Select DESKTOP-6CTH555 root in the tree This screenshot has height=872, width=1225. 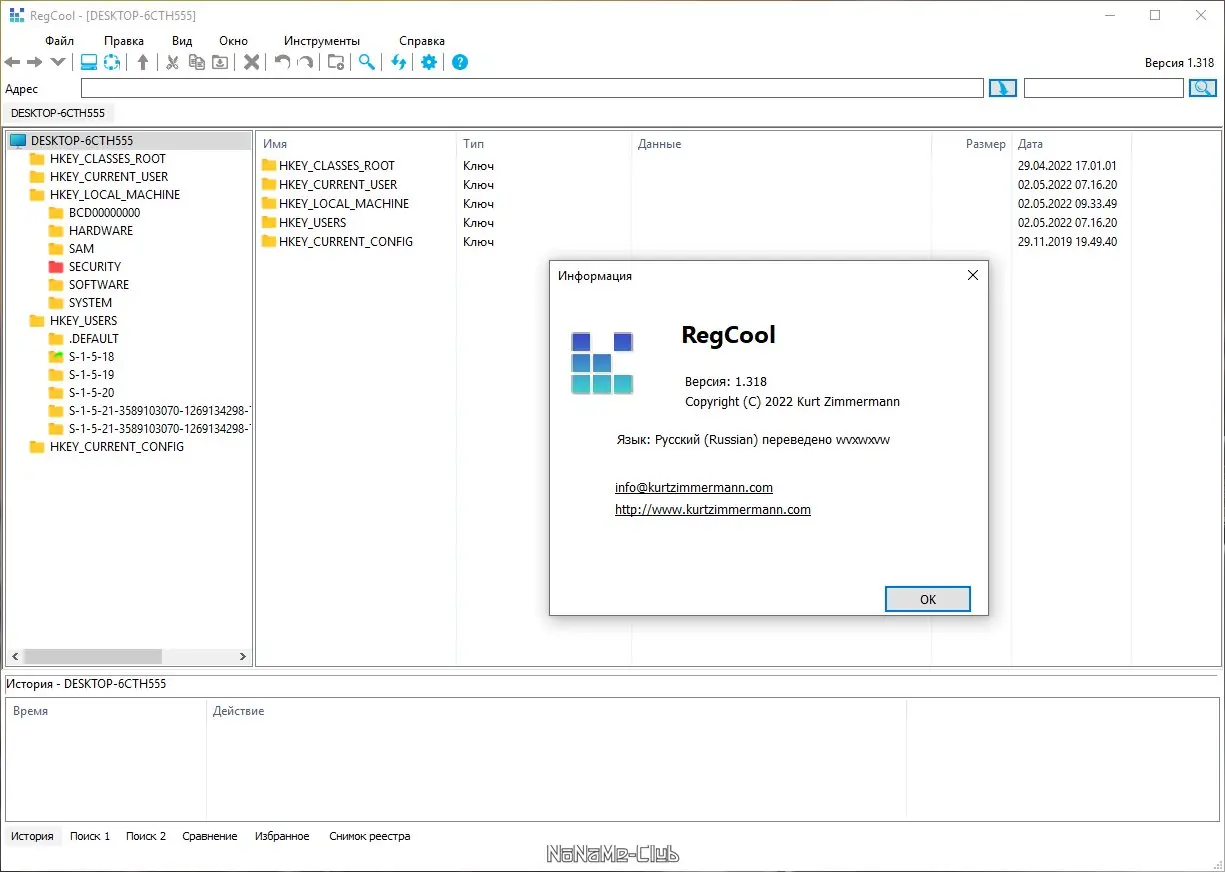coord(82,141)
